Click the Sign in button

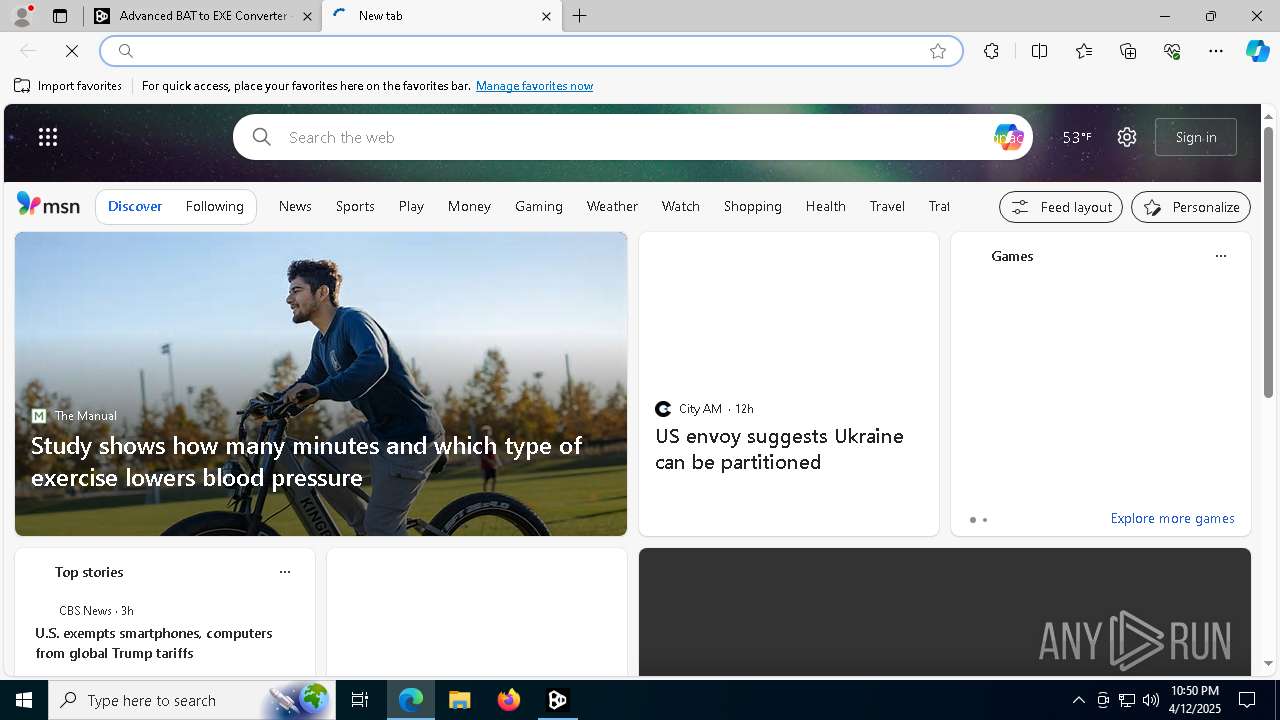click(1196, 137)
